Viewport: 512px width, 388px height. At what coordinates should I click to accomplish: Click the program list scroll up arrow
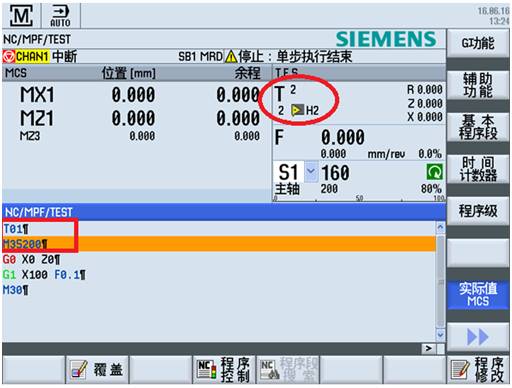440,227
